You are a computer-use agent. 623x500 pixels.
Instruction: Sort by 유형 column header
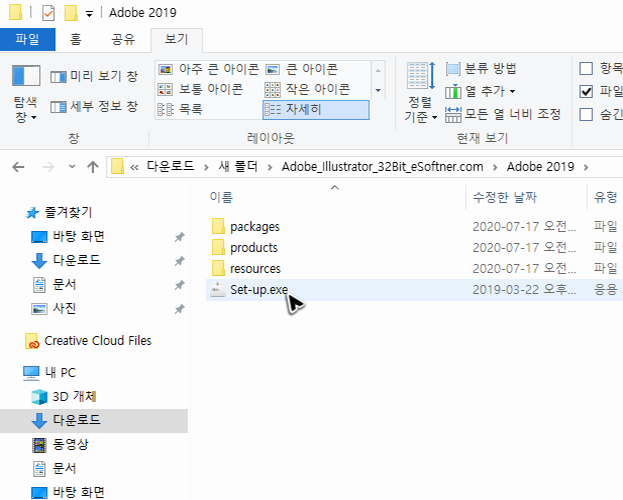pyautogui.click(x=606, y=197)
